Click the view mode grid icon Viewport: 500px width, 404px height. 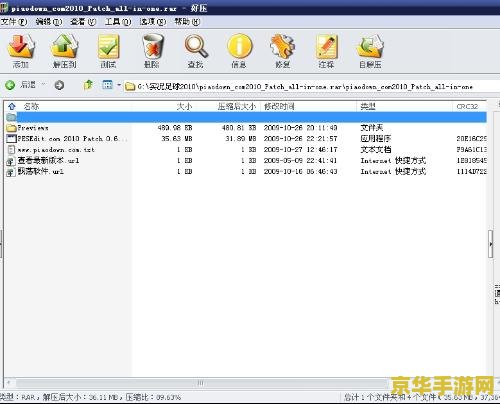click(x=107, y=85)
